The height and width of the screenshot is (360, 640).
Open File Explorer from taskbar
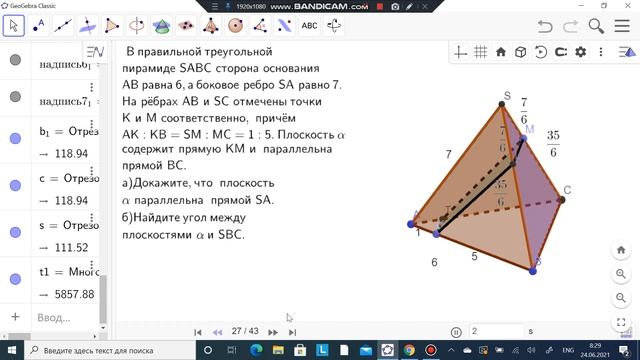pyautogui.click(x=278, y=350)
